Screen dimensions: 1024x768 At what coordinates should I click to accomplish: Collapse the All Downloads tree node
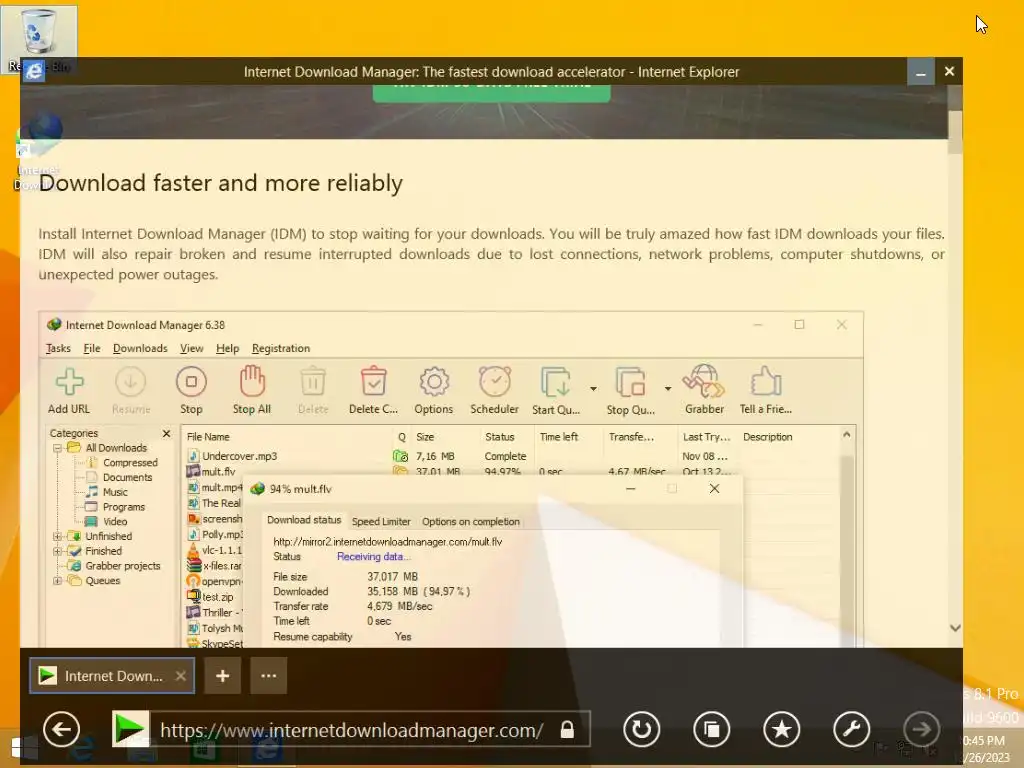(x=57, y=448)
